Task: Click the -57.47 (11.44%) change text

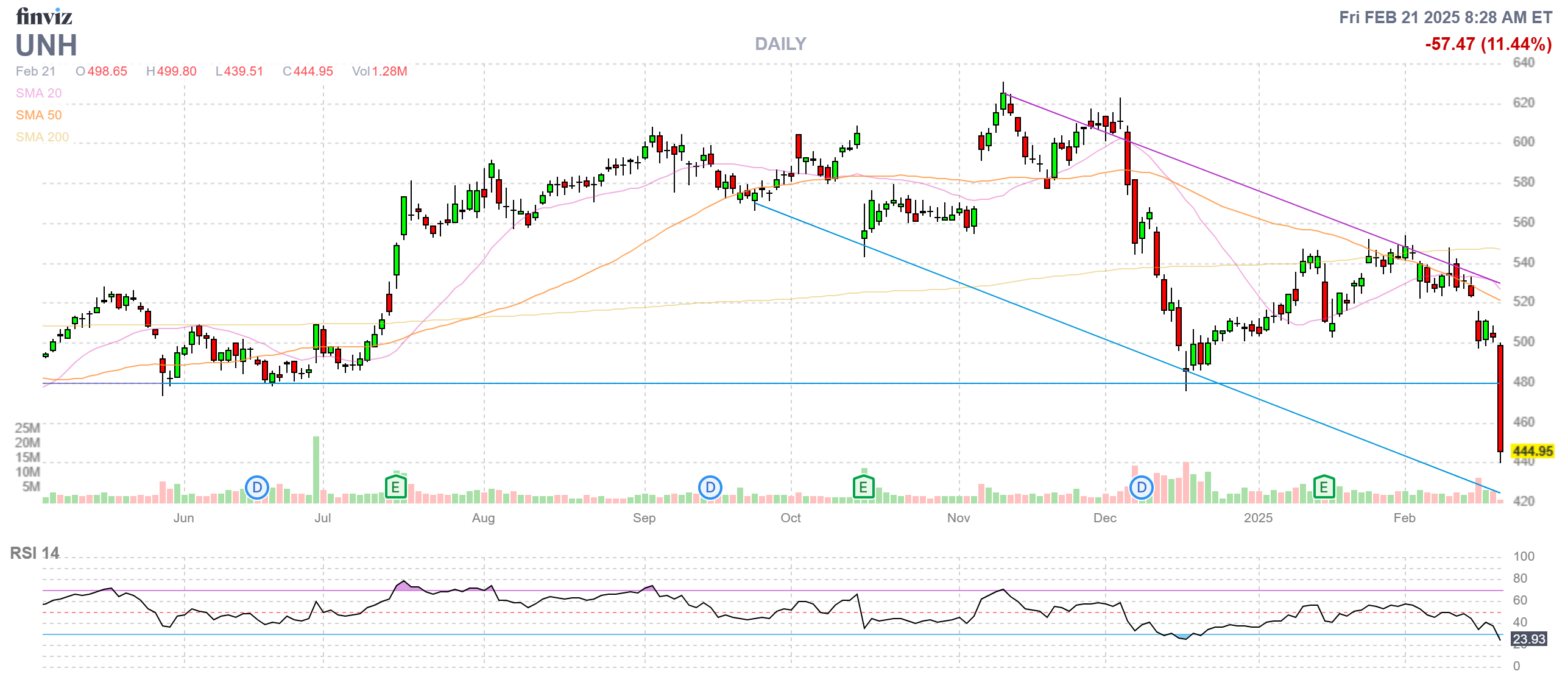Action: tap(1488, 44)
